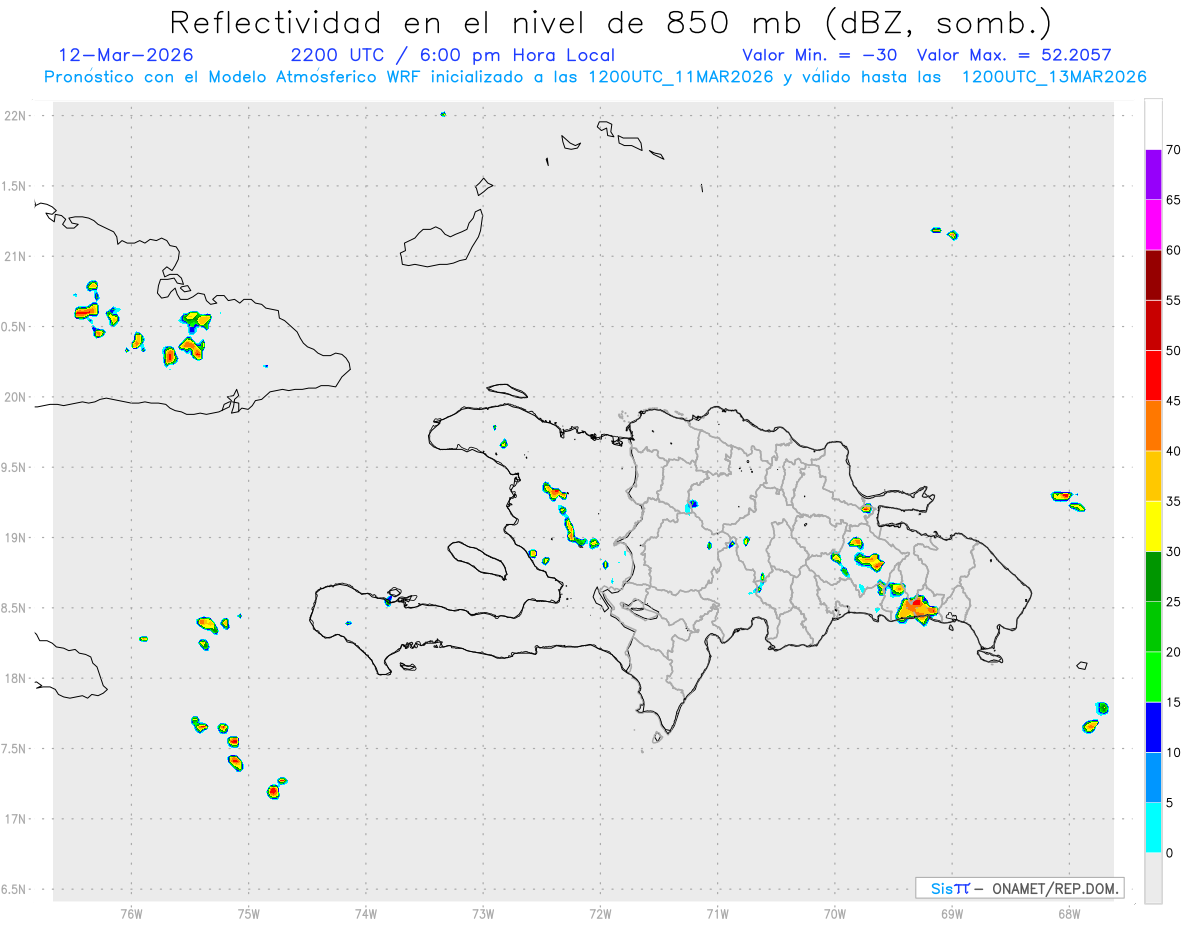This screenshot has height=927, width=1200.
Task: Click the colorbar label '30'
Action: tap(1173, 551)
